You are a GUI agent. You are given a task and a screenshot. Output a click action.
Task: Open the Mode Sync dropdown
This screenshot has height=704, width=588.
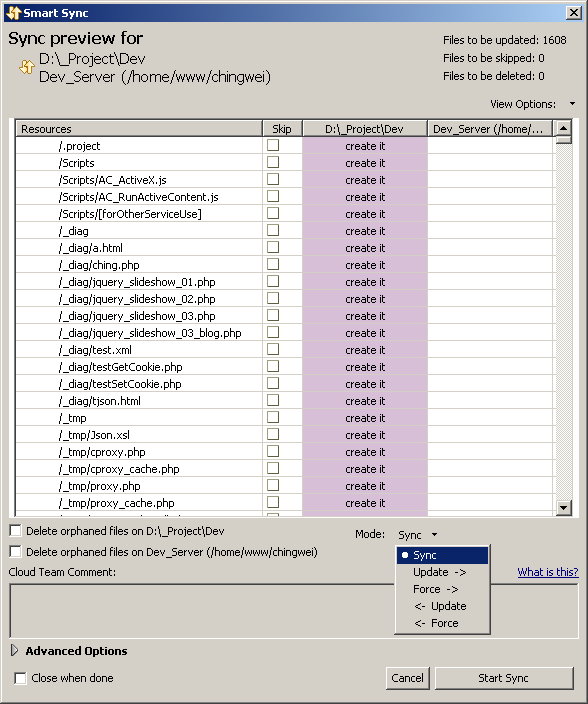[x=417, y=535]
